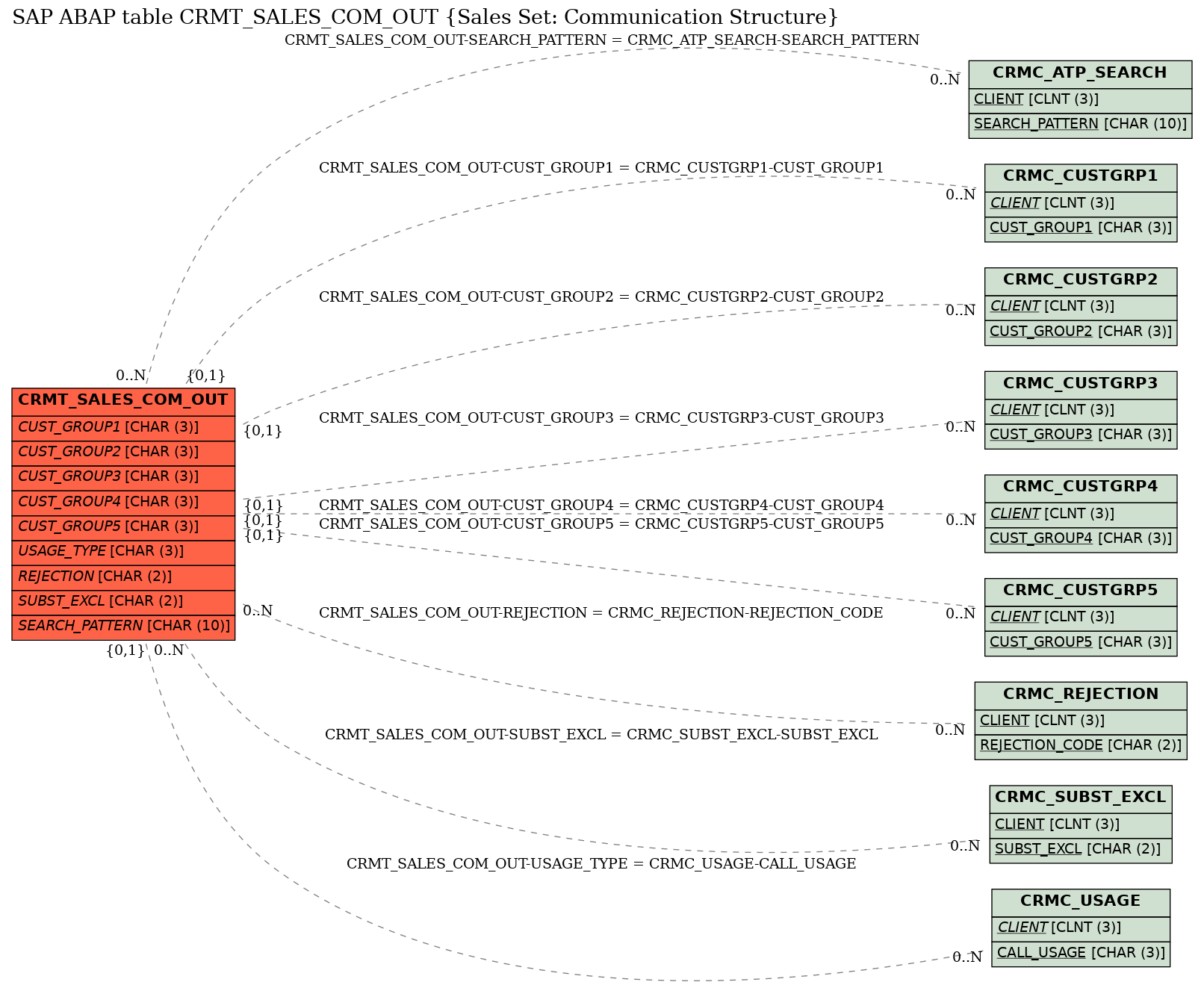The width and height of the screenshot is (1204, 985).
Task: Open the CRMC_CUSTGRP2 table header
Action: point(1081,281)
